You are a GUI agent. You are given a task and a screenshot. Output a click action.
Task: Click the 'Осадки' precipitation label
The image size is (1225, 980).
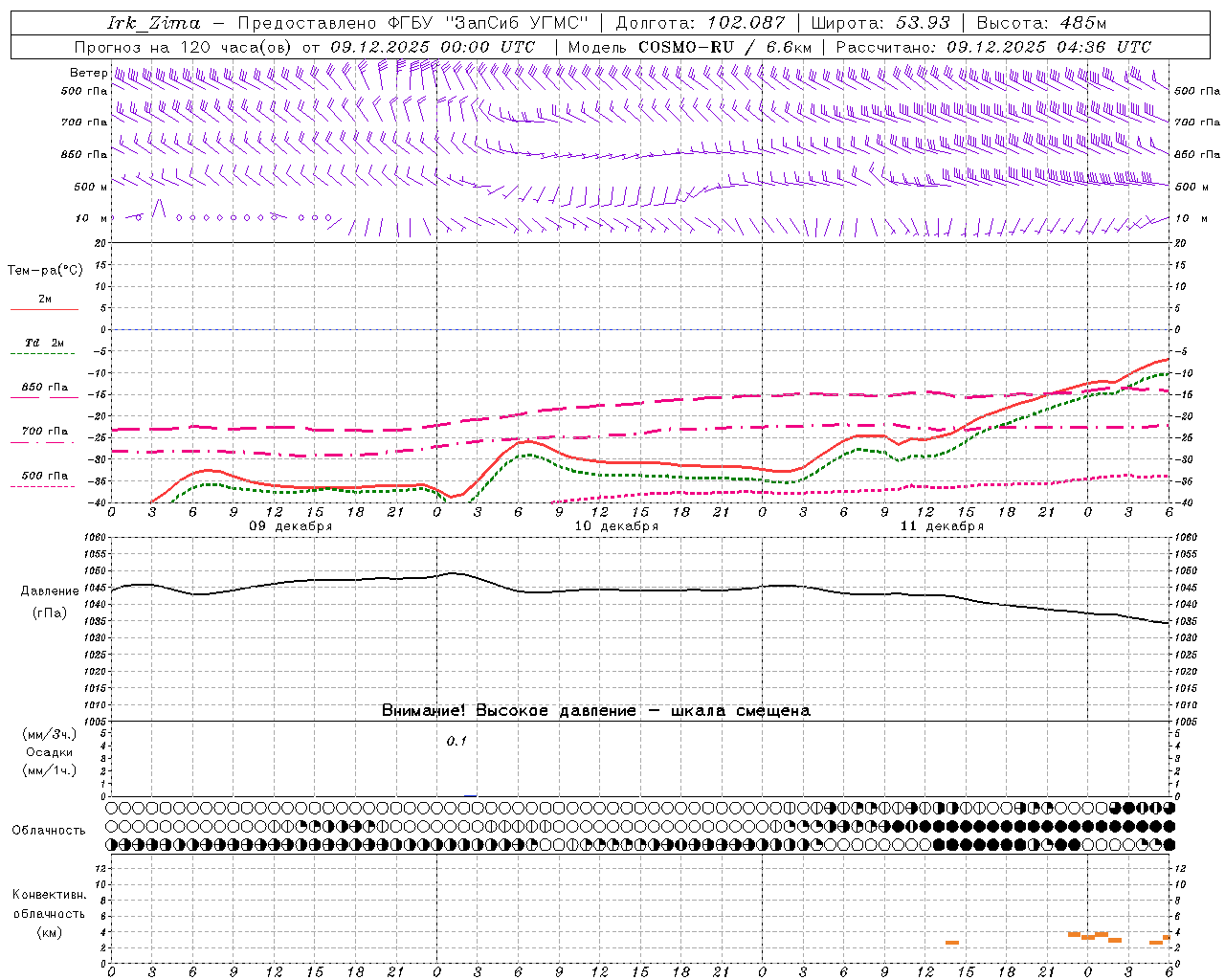point(49,752)
